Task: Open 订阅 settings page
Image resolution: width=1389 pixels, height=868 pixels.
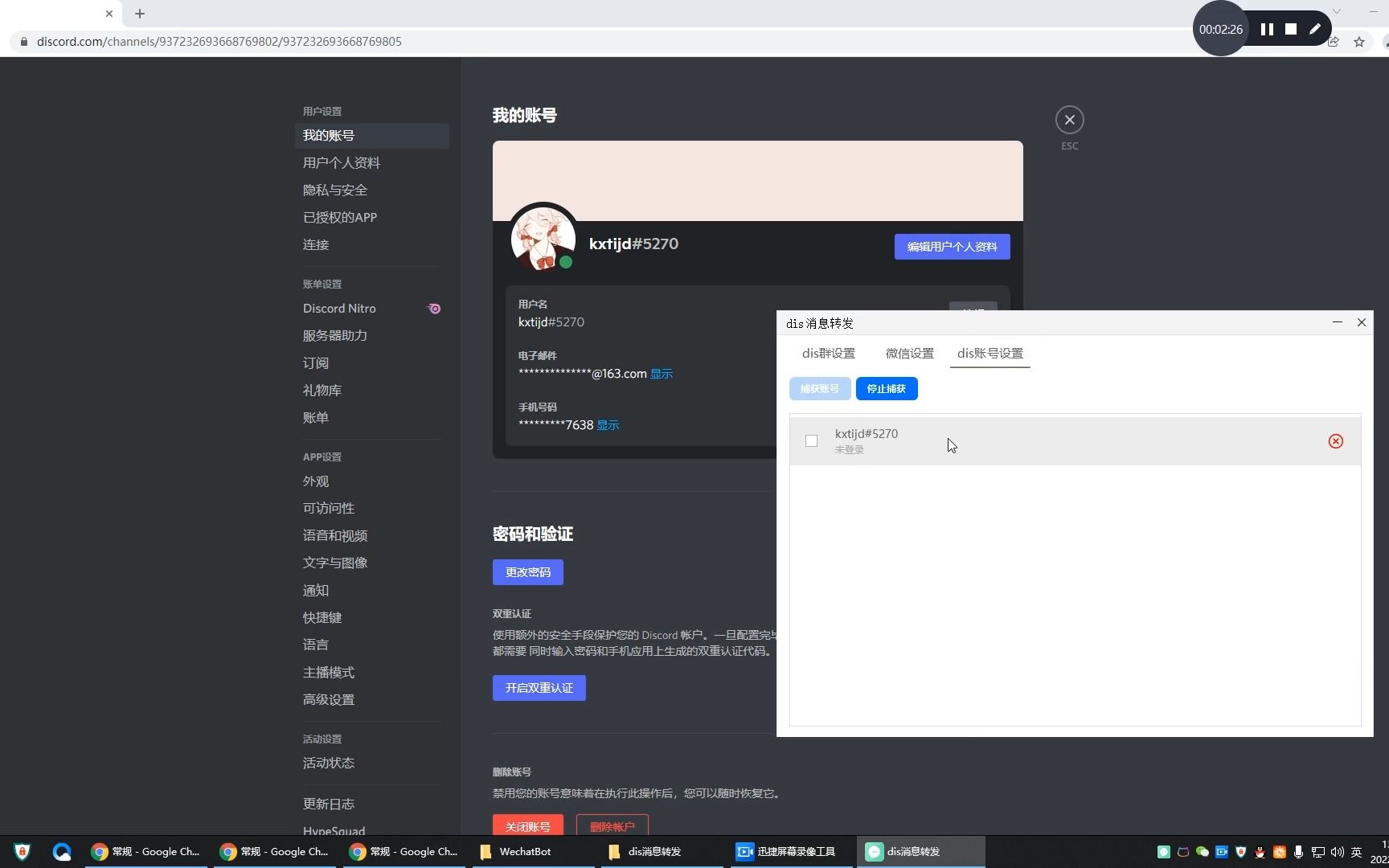Action: [371, 363]
